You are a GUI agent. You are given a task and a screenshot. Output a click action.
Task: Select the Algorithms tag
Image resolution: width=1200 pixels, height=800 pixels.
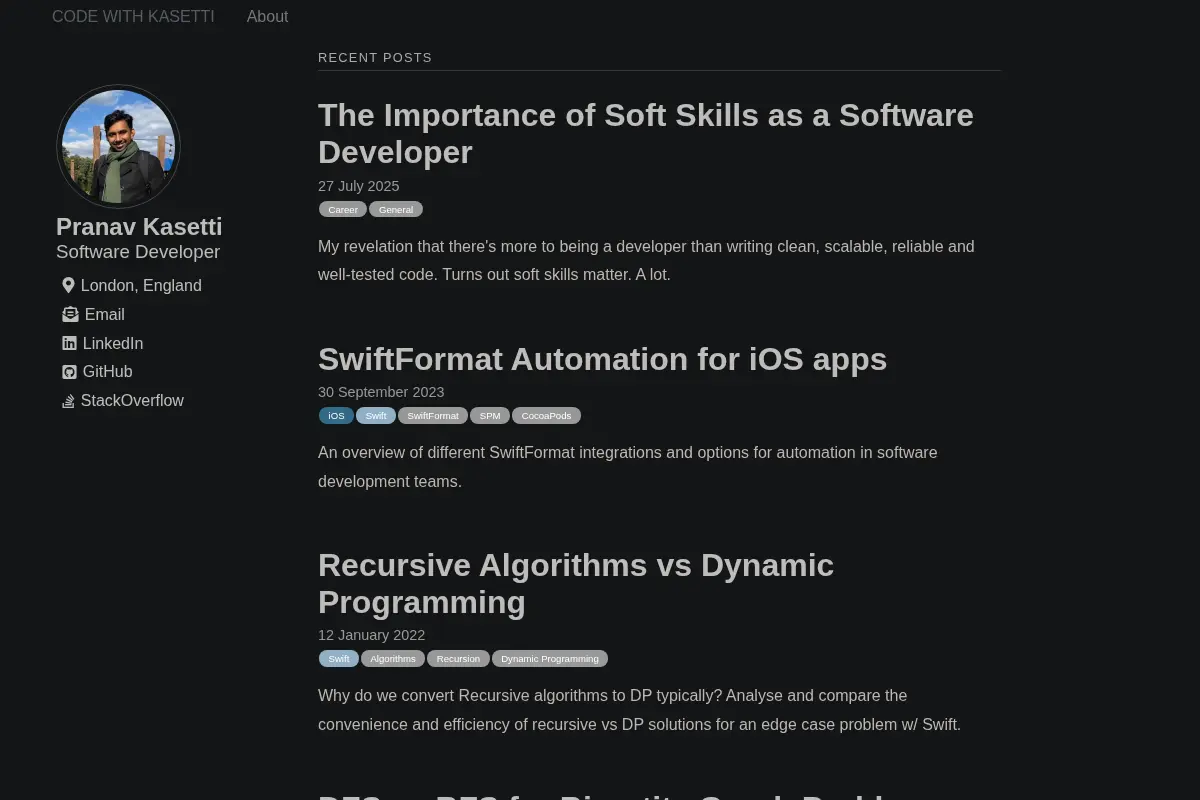(393, 658)
